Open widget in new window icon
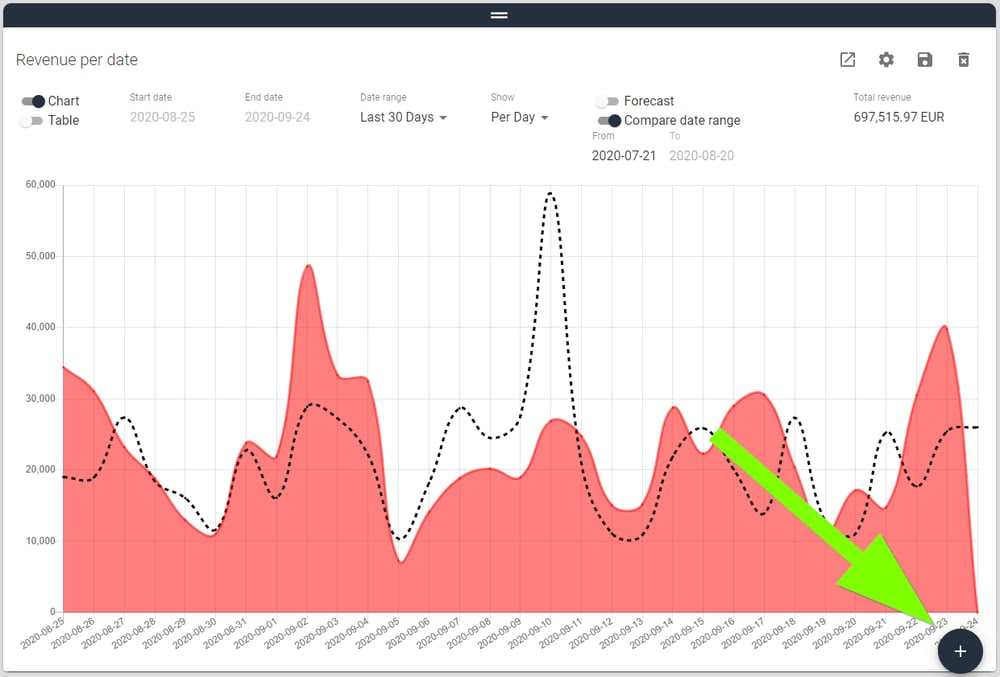The image size is (1000, 677). 847,60
